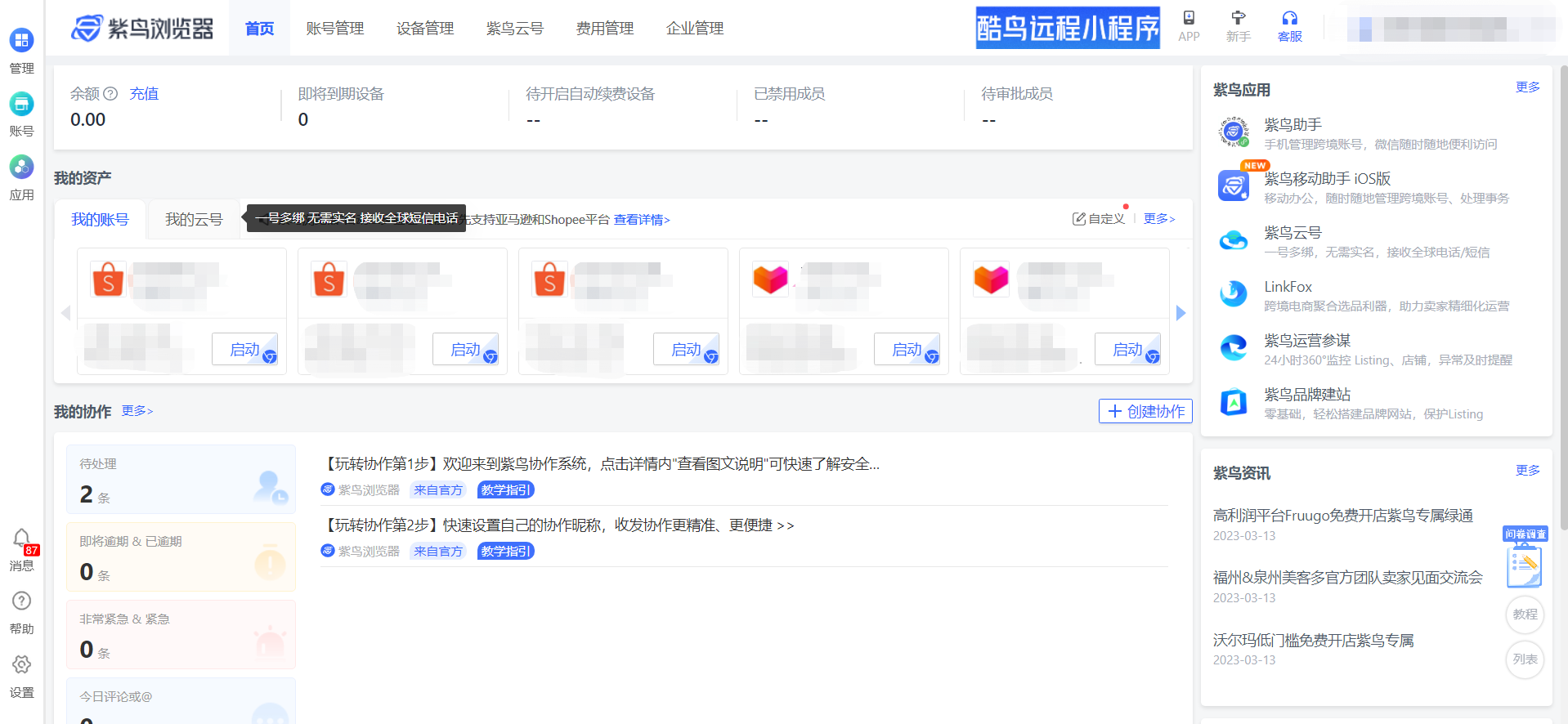Viewport: 1568px width, 724px height.
Task: Open 紫鸟云号 in the top navigation
Action: [x=515, y=29]
